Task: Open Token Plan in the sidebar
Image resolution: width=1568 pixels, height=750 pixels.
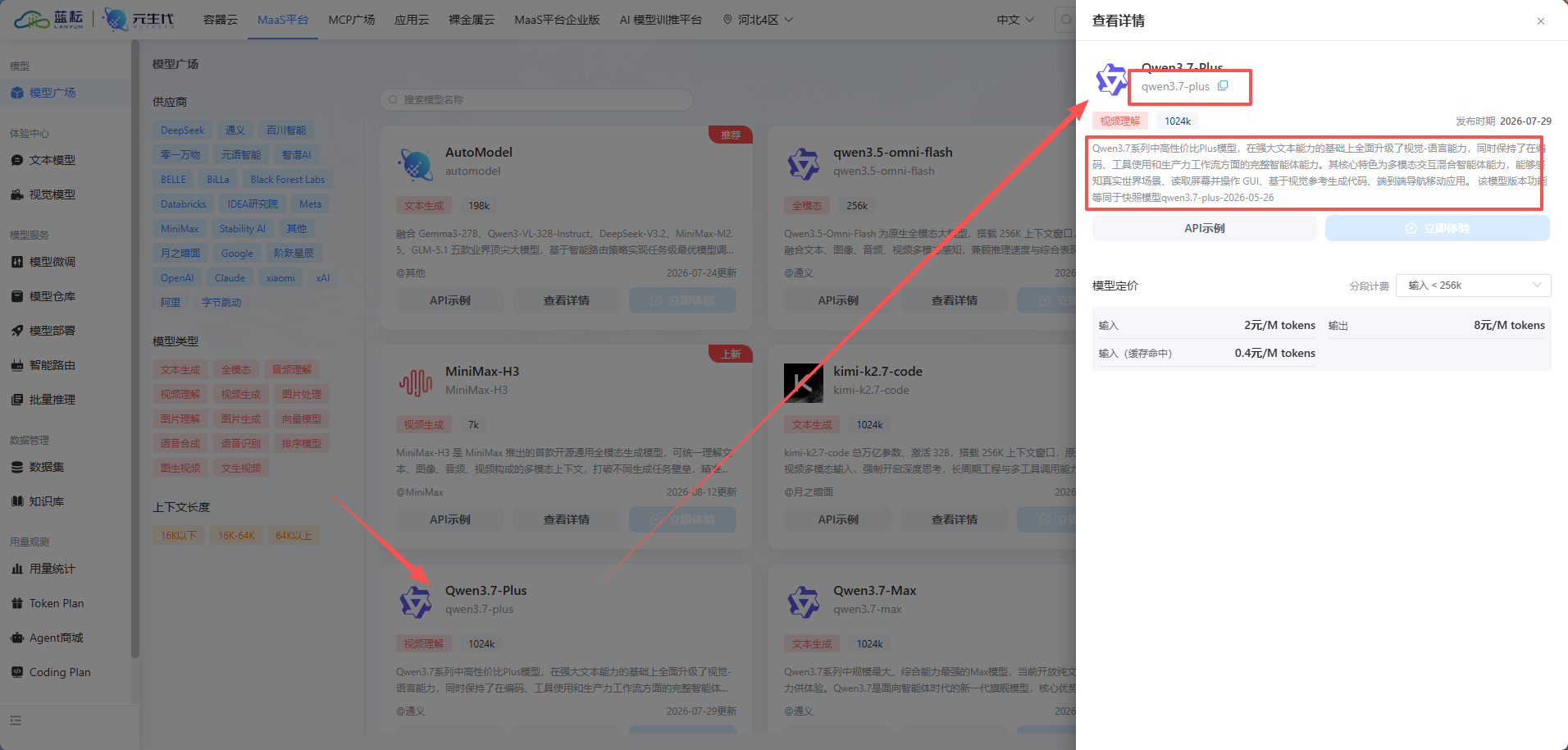Action: pyautogui.click(x=57, y=603)
